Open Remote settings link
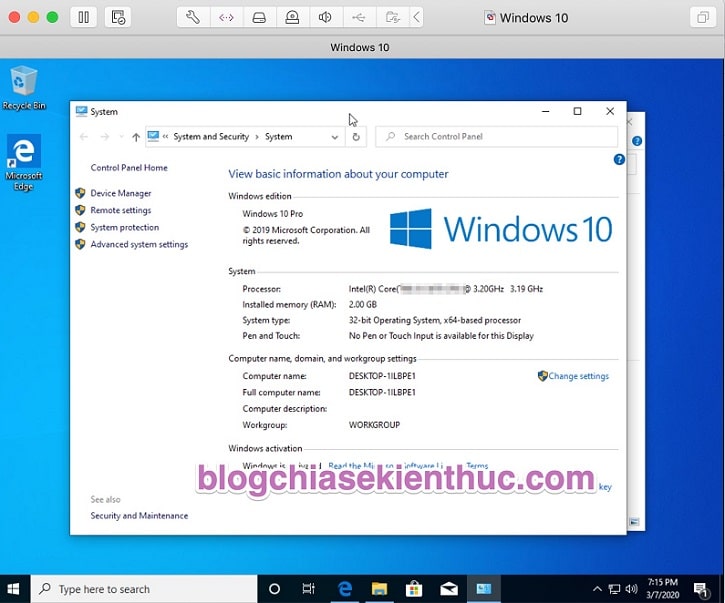 (x=121, y=210)
